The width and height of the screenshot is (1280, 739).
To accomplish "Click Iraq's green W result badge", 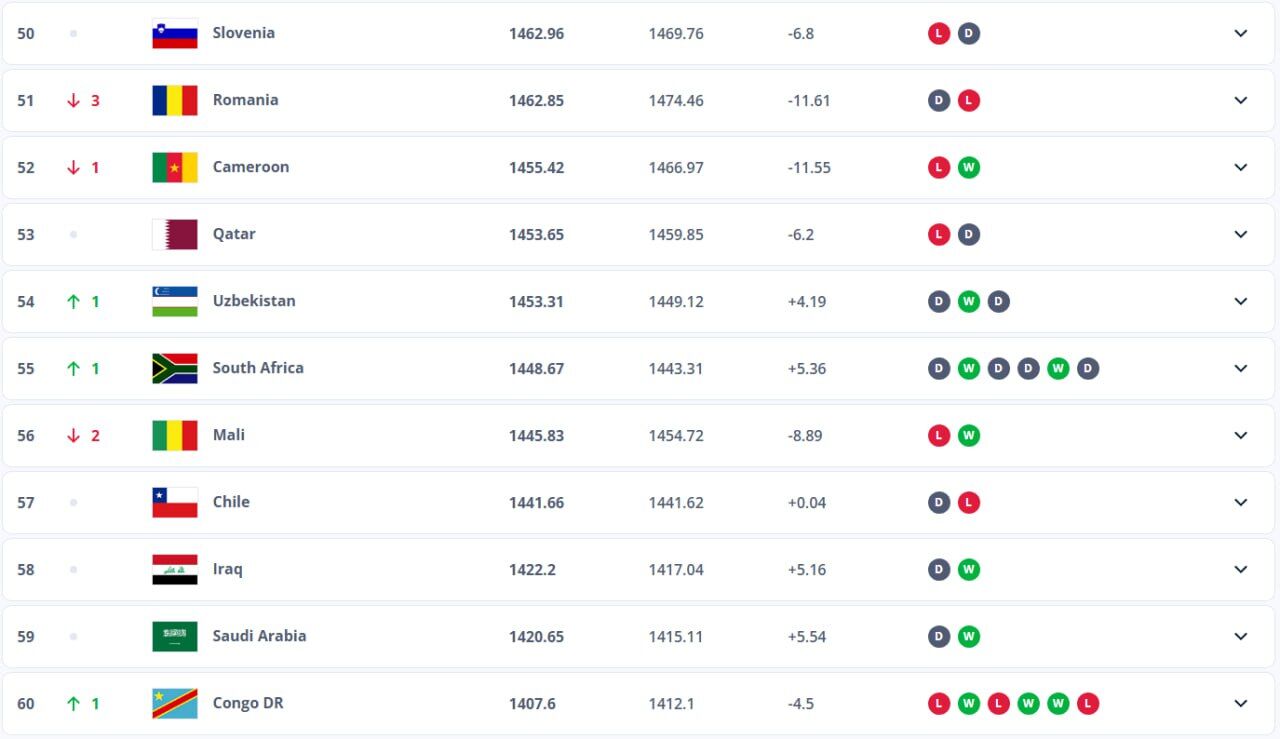I will (968, 569).
